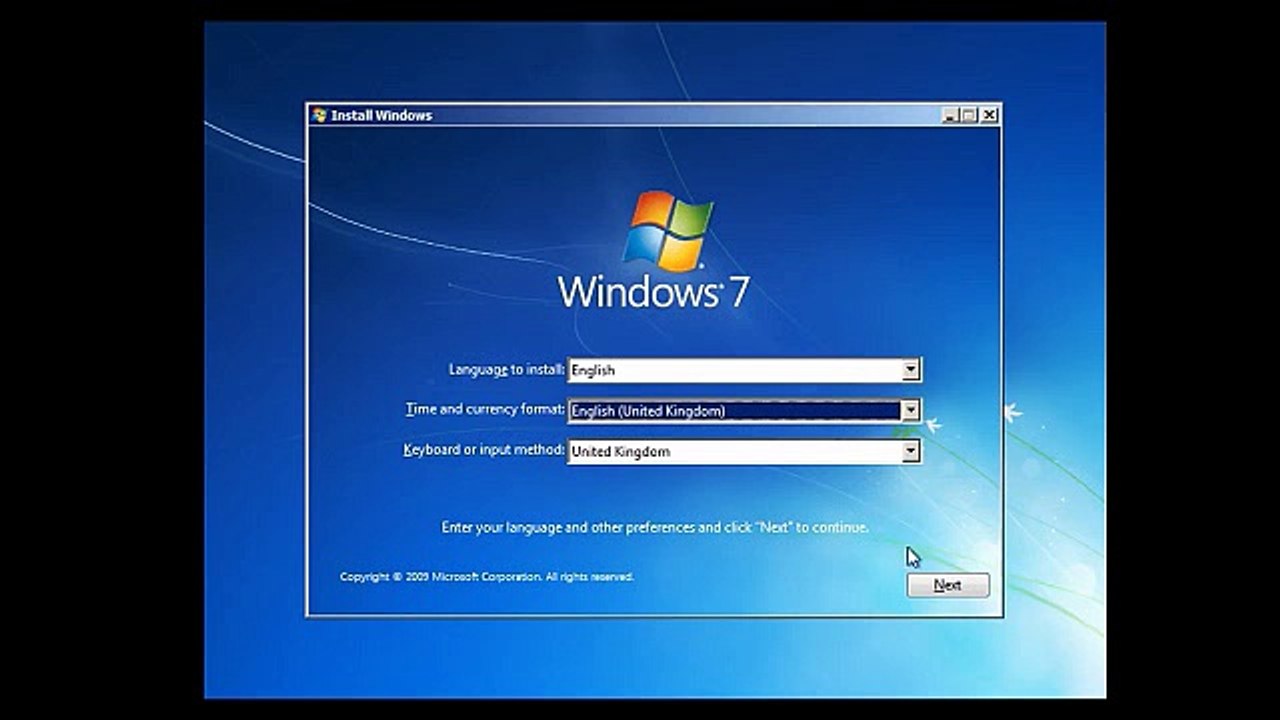Expand the Time and currency format dropdown arrow
This screenshot has width=1280, height=720.
pyautogui.click(x=910, y=410)
